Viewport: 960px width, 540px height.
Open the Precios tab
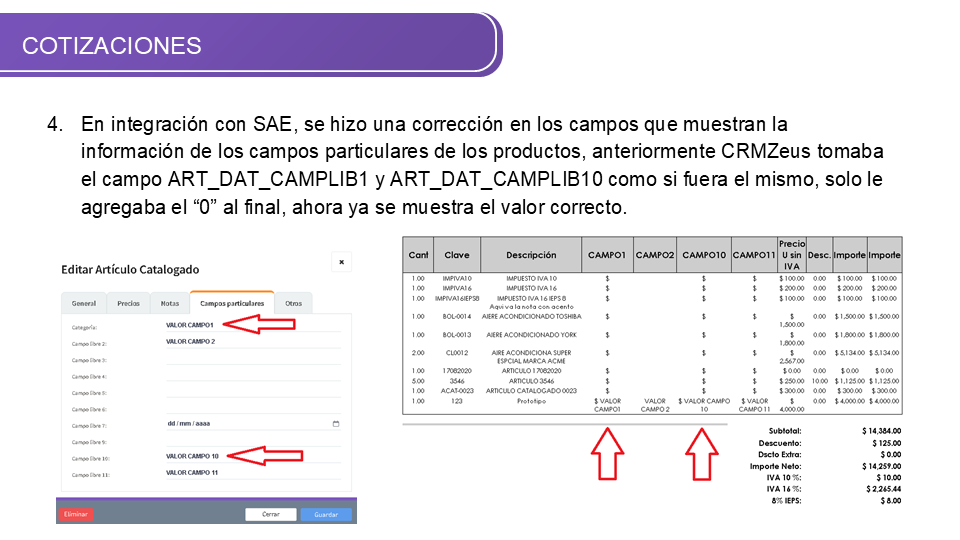tap(129, 303)
